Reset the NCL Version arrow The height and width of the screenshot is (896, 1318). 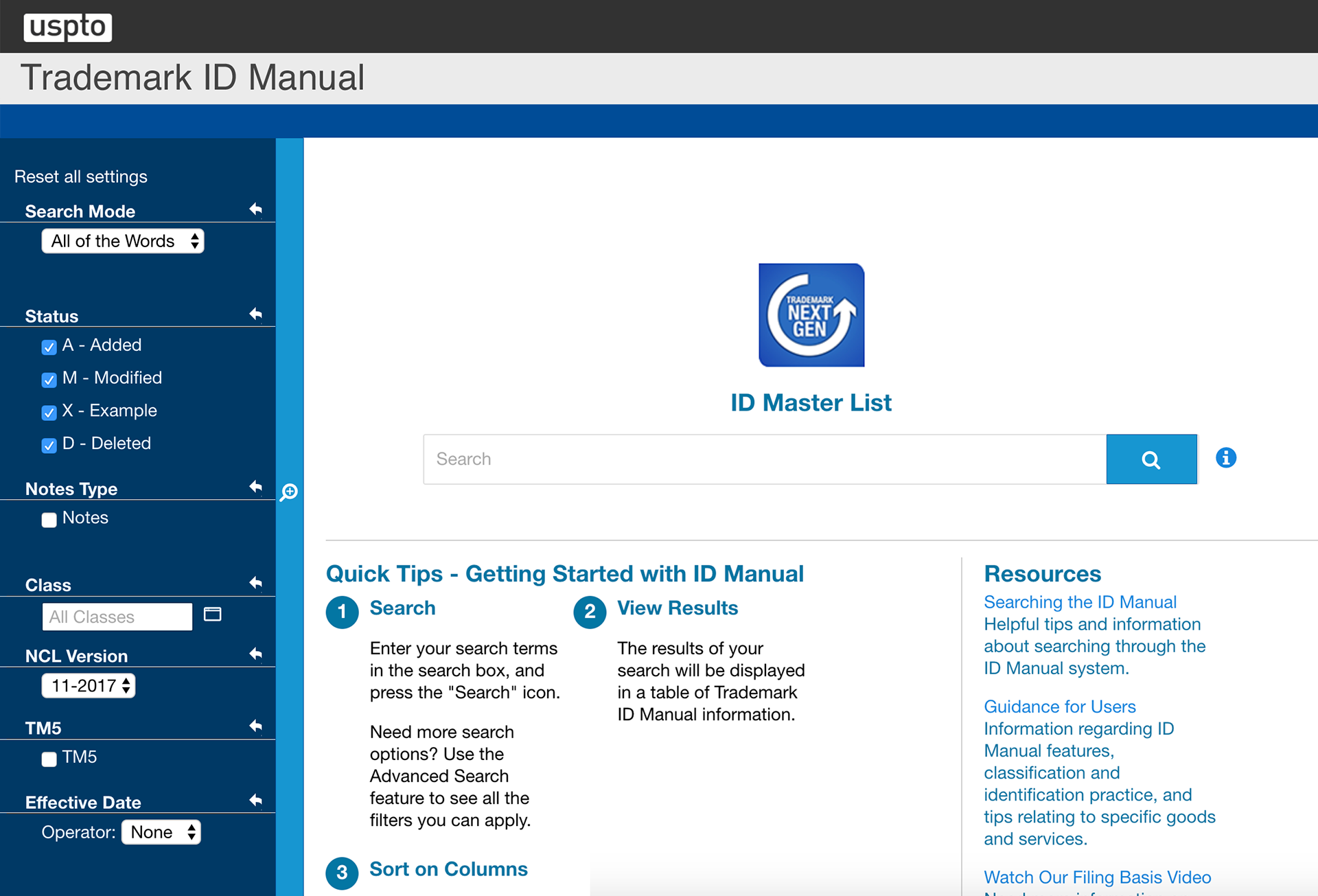(x=255, y=654)
